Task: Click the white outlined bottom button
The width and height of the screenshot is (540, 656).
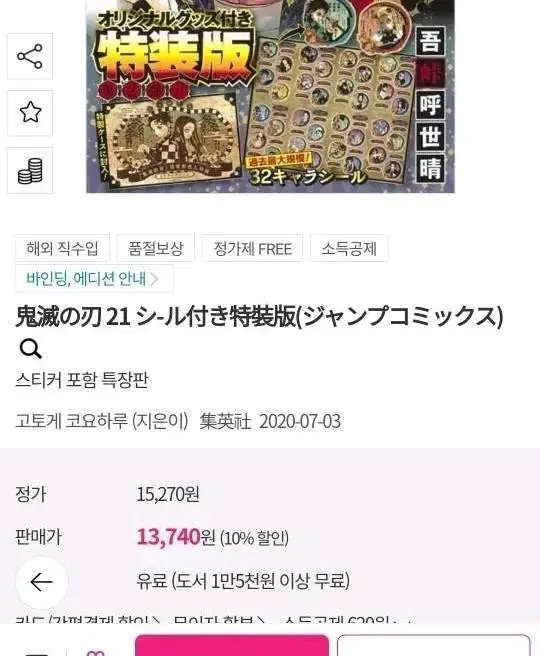Action: click(x=433, y=645)
